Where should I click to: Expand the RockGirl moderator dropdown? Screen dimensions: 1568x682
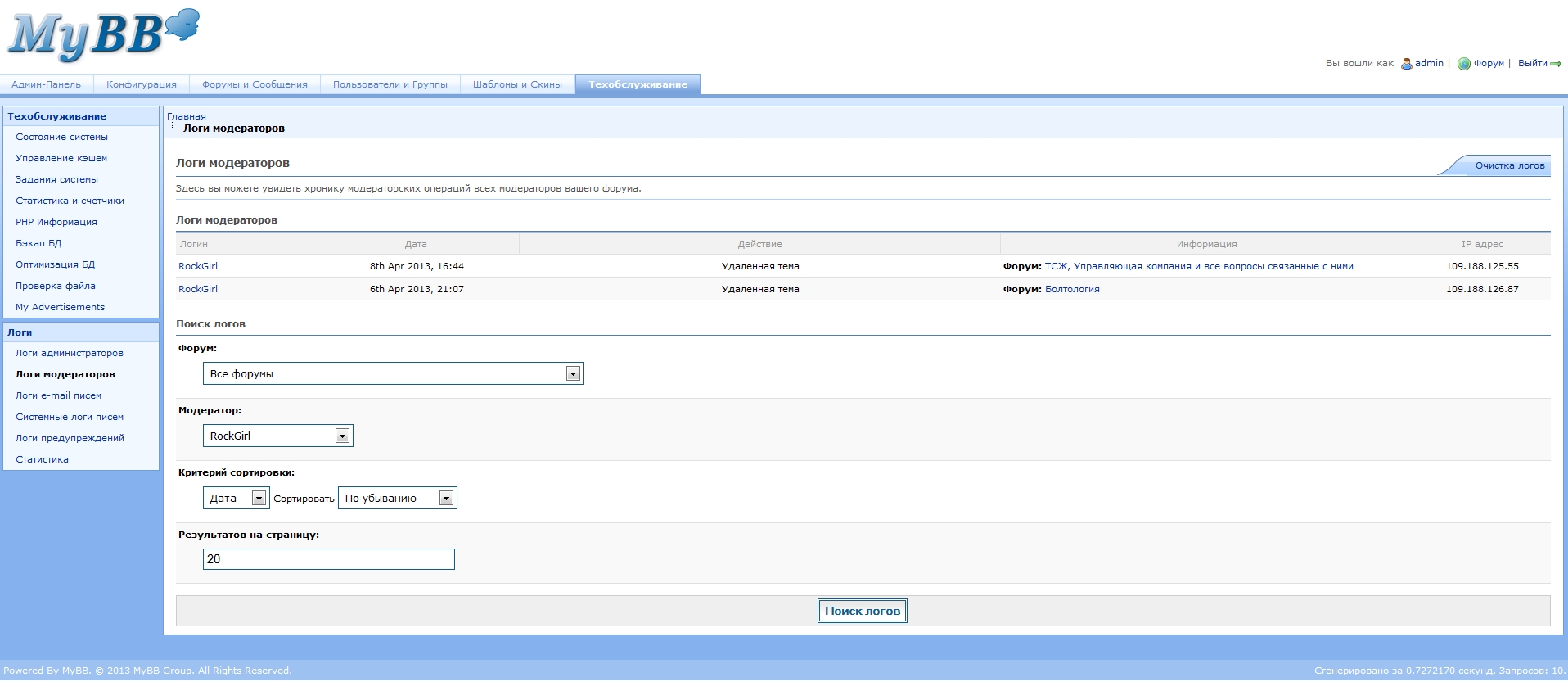[278, 436]
